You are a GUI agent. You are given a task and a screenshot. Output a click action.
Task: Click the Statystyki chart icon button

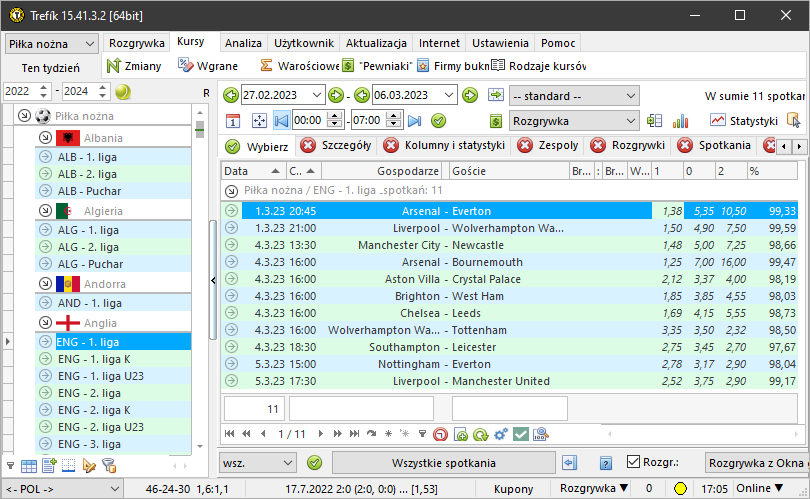tap(719, 120)
